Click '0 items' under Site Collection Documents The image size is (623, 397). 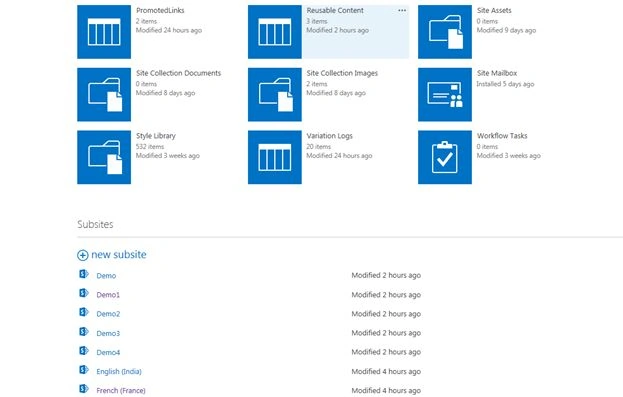click(x=146, y=84)
